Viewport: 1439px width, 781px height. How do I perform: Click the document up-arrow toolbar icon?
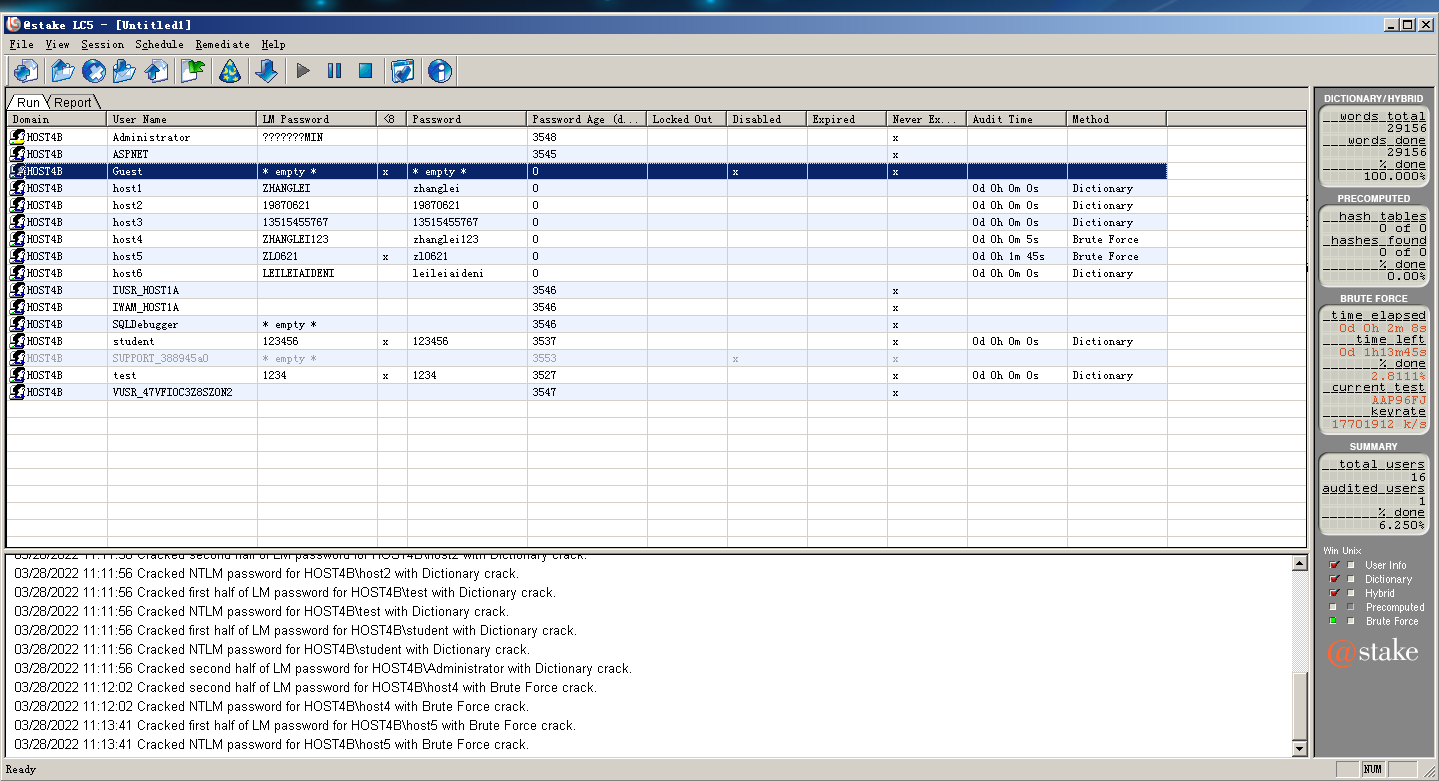click(157, 71)
